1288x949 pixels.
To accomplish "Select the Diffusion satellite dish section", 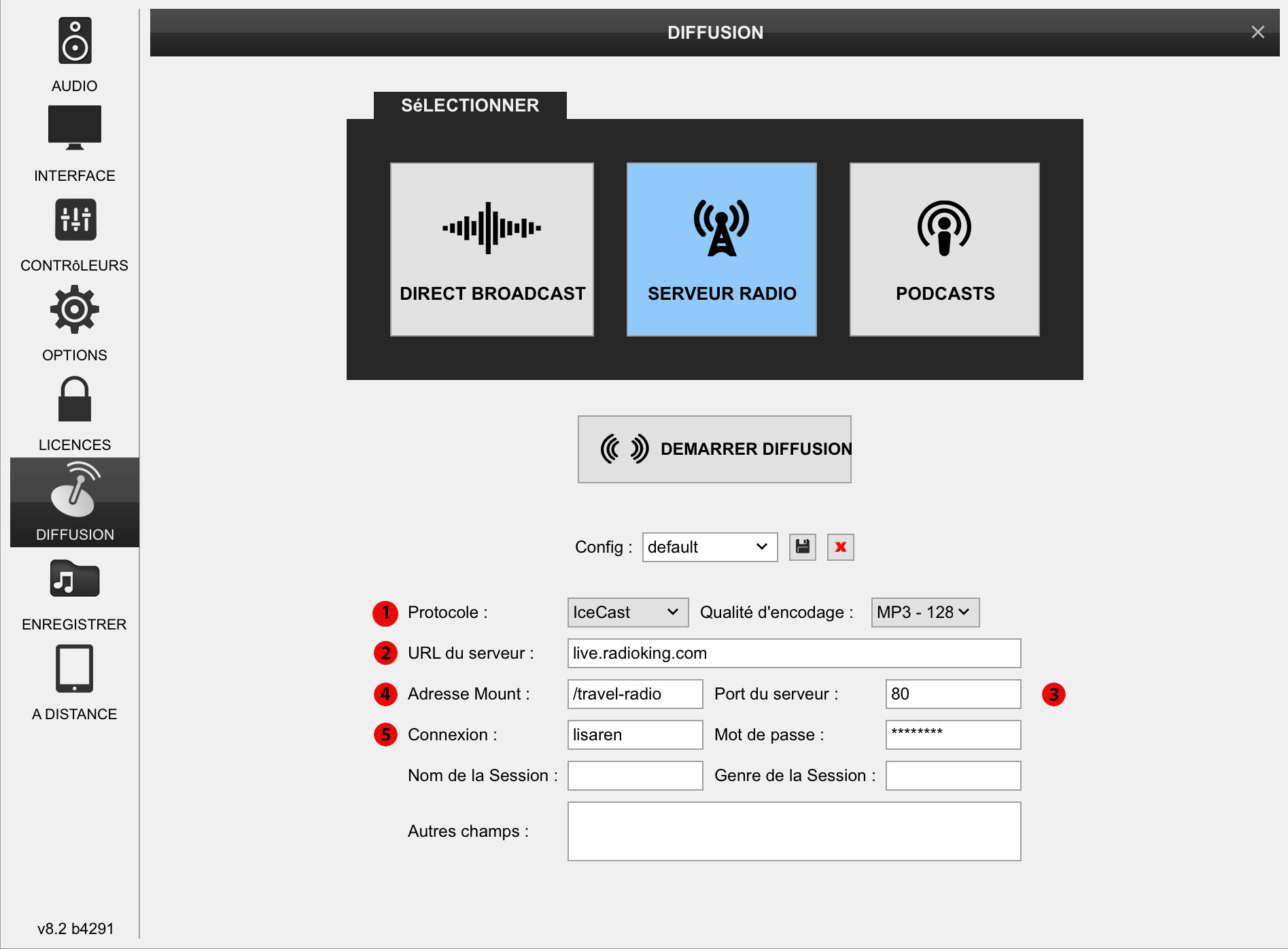I will click(x=75, y=502).
